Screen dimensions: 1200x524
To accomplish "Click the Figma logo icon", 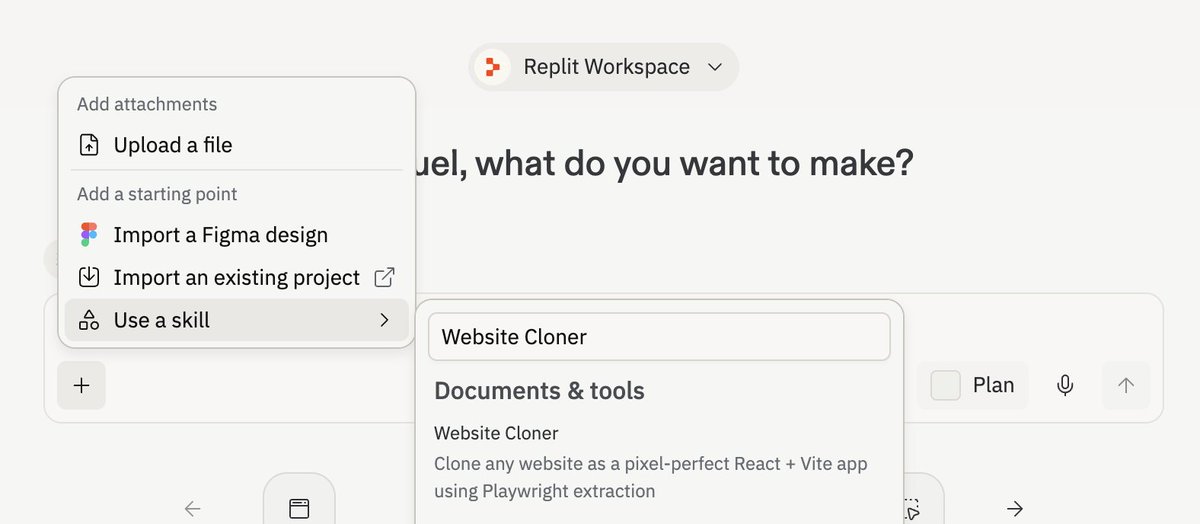I will coord(89,235).
